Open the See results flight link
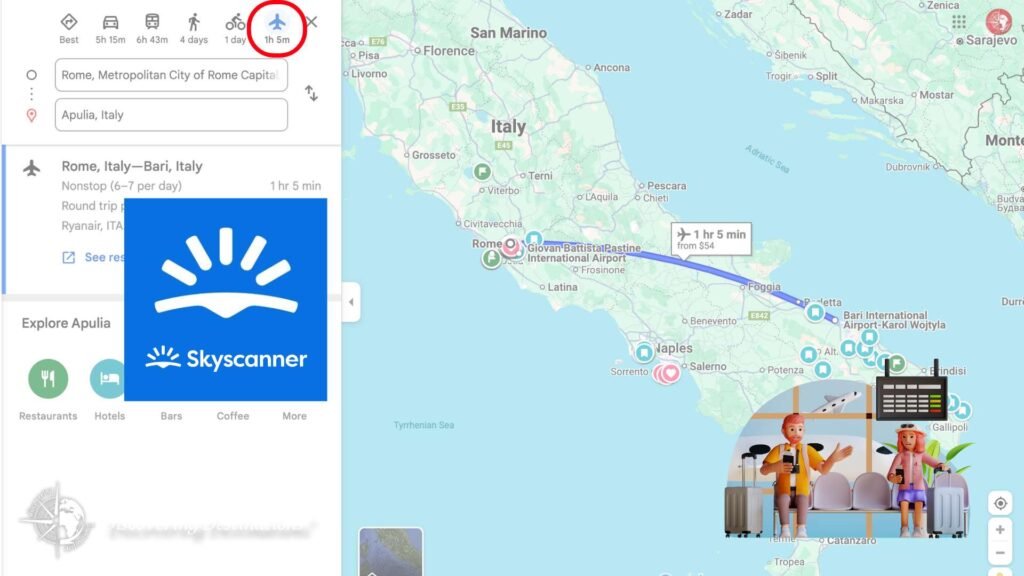 point(93,257)
